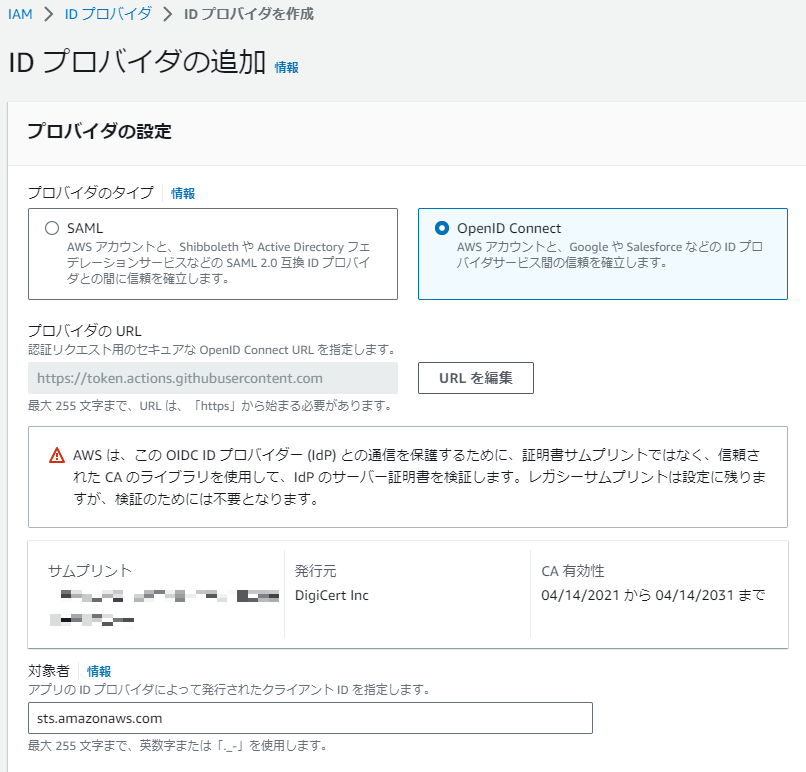Click the 対象者 field label
Screen dimensions: 806x772
49,671
